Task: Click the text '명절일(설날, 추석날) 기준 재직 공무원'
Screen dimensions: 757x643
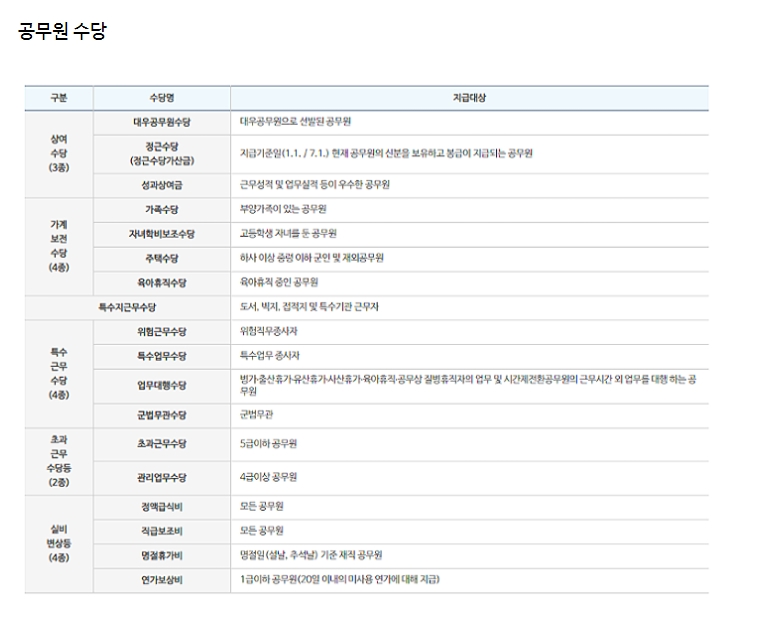Action: click(x=311, y=556)
